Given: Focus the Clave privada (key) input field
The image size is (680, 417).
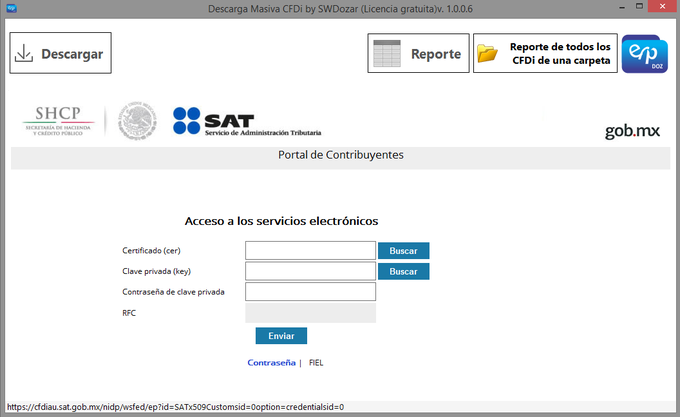Looking at the screenshot, I should [x=311, y=271].
